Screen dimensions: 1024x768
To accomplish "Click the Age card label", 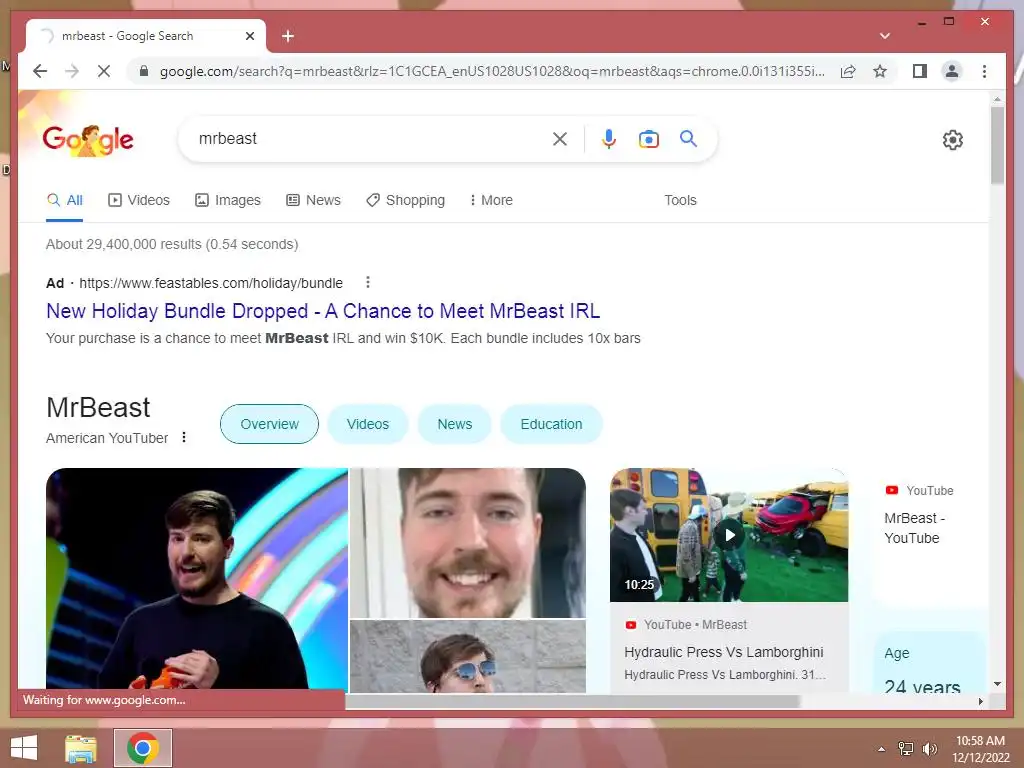I will [x=897, y=653].
